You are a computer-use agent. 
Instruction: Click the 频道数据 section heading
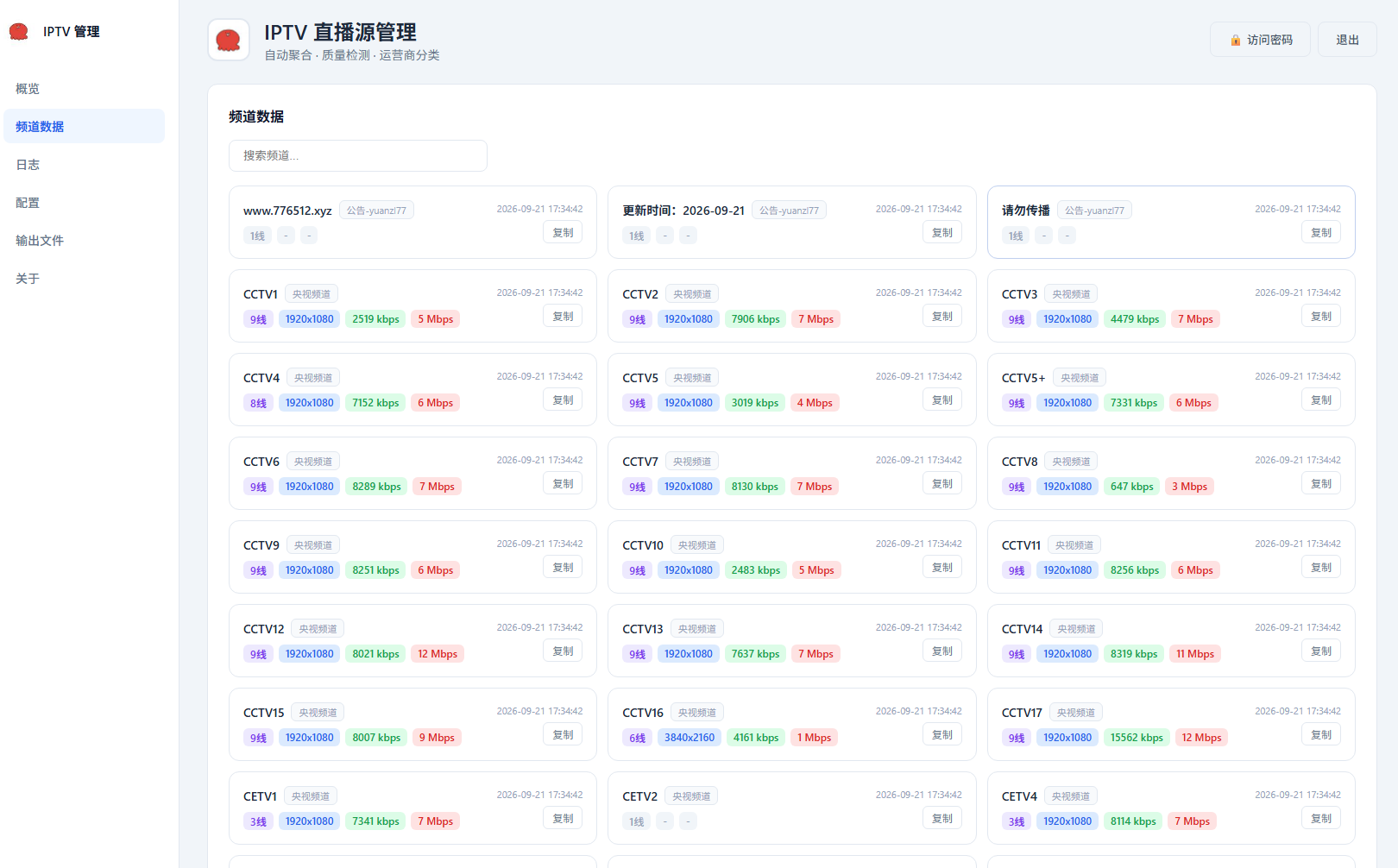pos(256,116)
